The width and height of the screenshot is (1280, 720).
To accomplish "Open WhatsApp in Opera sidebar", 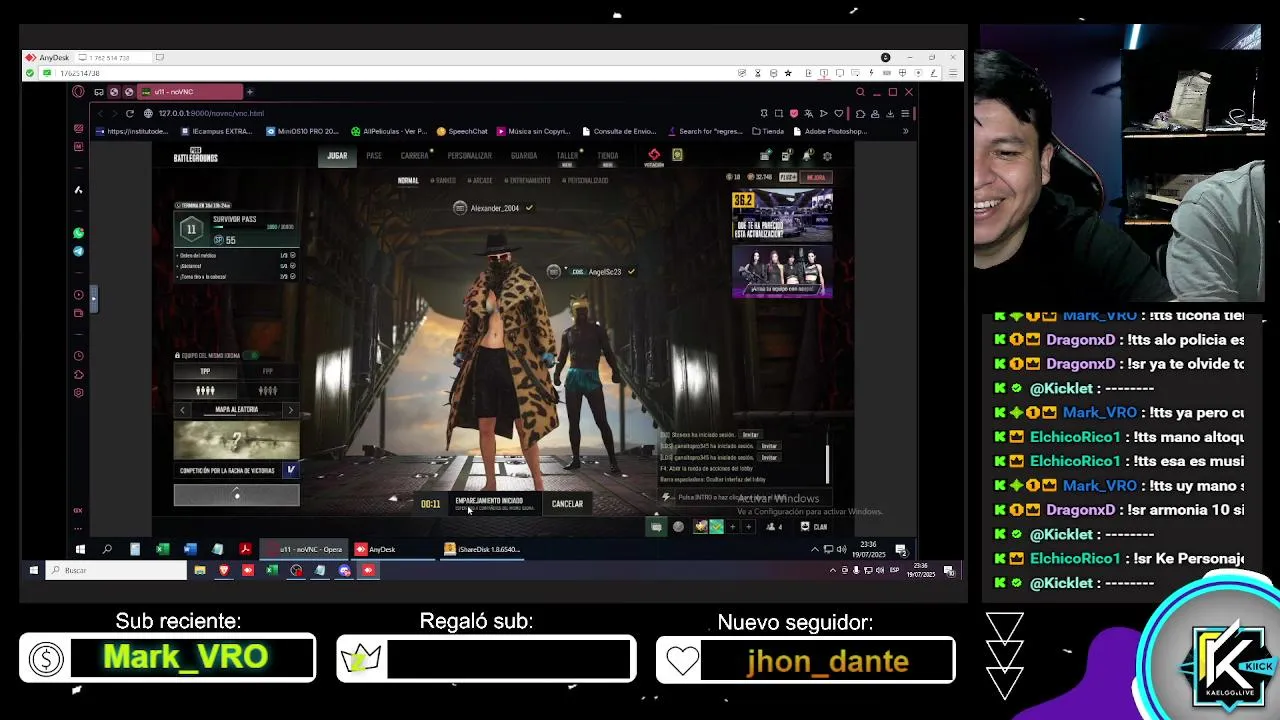I will click(78, 233).
